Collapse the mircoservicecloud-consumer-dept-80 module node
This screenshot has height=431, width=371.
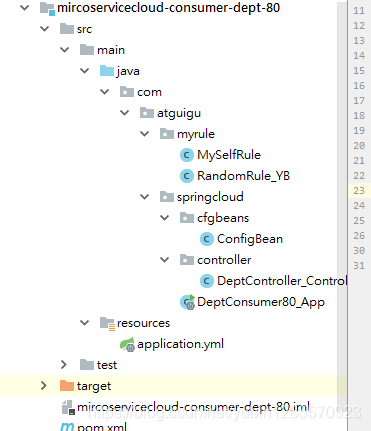tap(25, 7)
